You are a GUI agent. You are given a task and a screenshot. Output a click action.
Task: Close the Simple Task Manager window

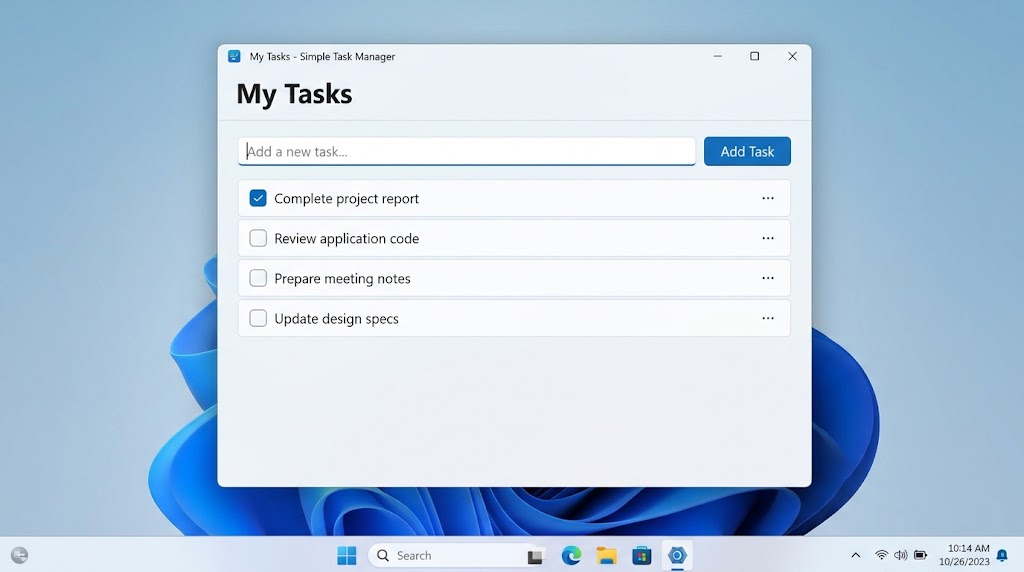[x=792, y=56]
